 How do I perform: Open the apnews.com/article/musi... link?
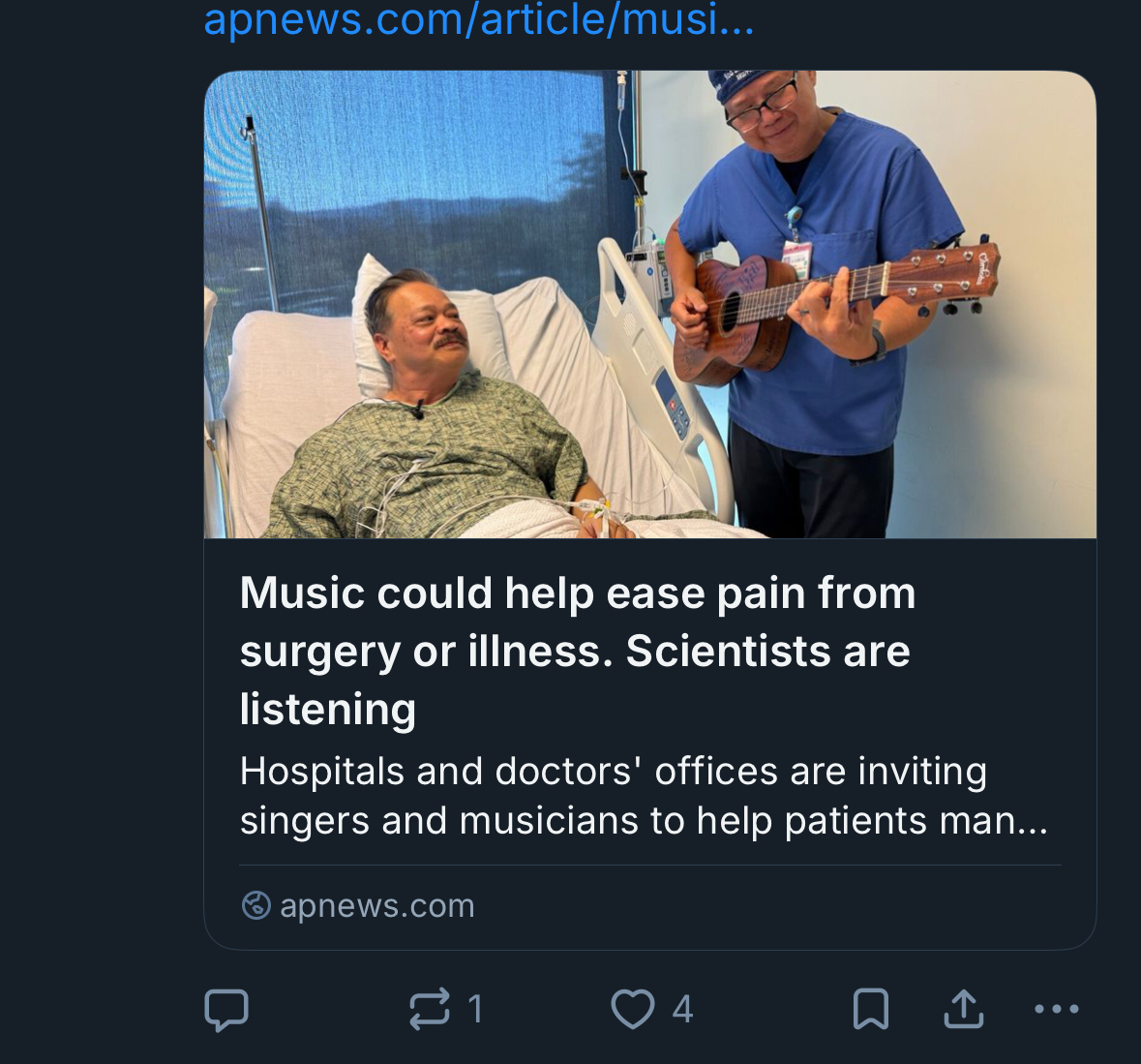pos(478,19)
